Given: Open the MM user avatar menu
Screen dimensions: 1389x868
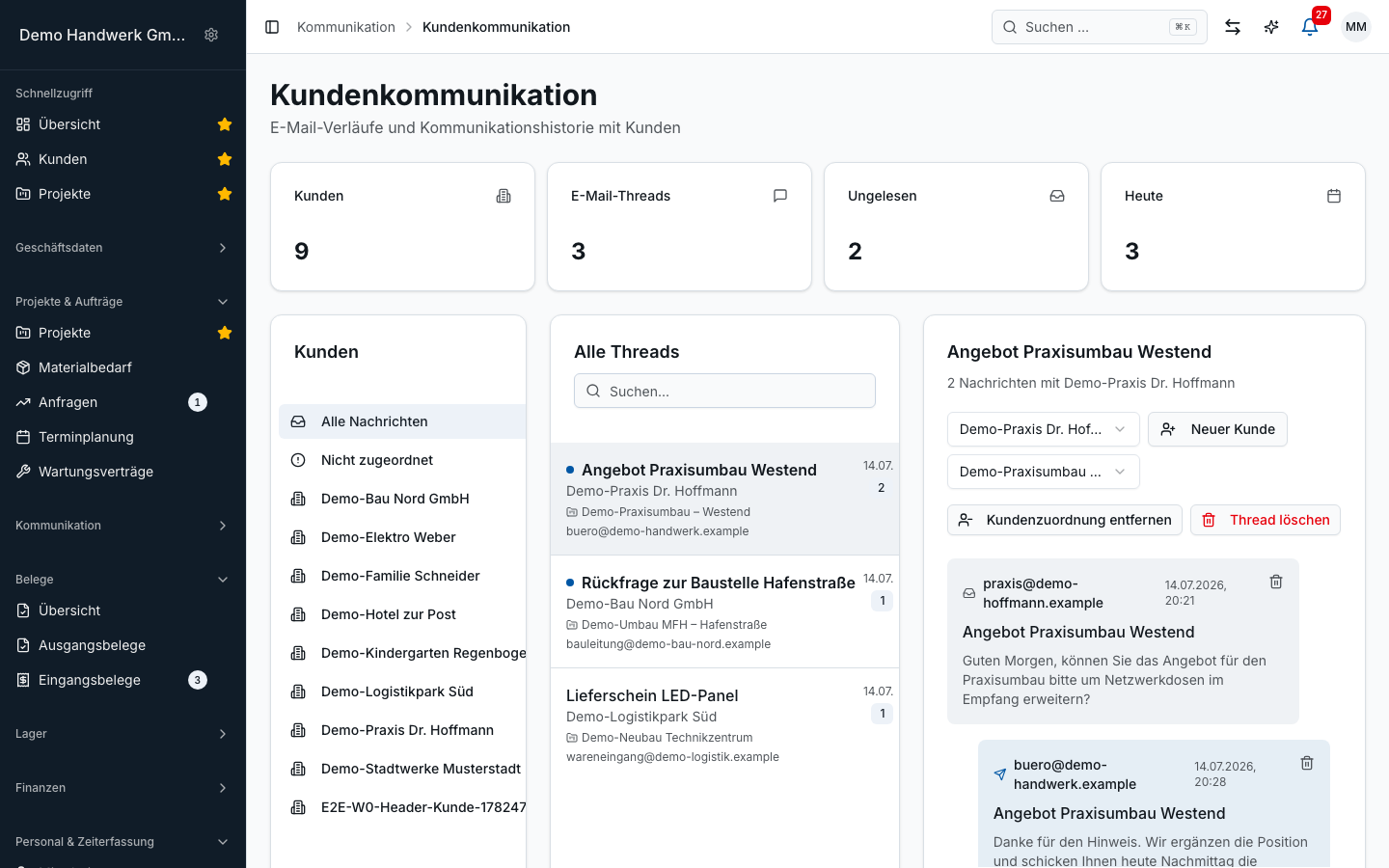Looking at the screenshot, I should tap(1356, 27).
